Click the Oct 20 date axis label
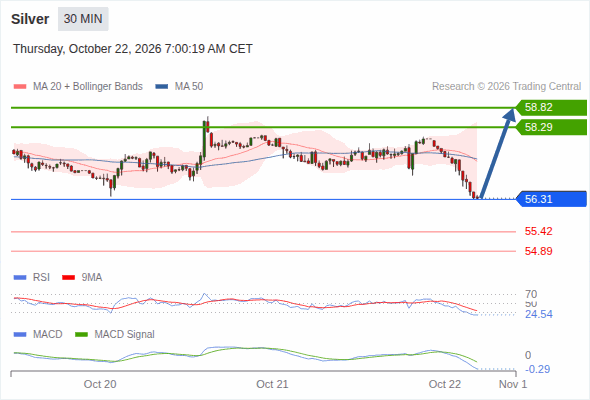The height and width of the screenshot is (400, 590). coord(100,384)
